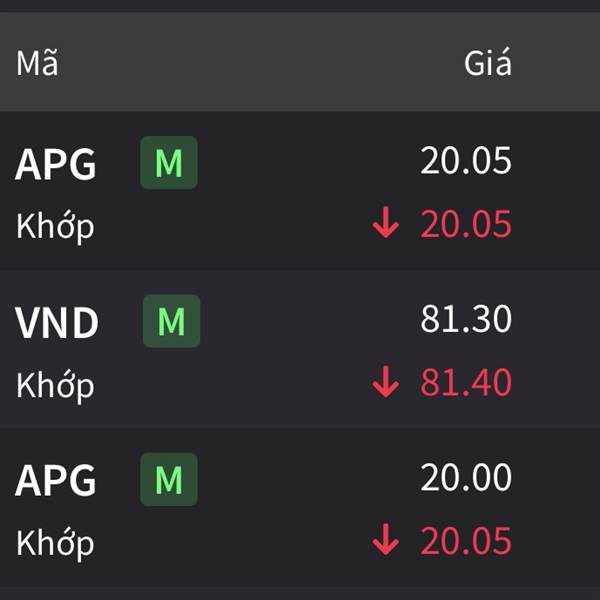Click red matched price 20.05 beneath white 20.00
Image resolution: width=600 pixels, height=600 pixels.
(x=466, y=540)
